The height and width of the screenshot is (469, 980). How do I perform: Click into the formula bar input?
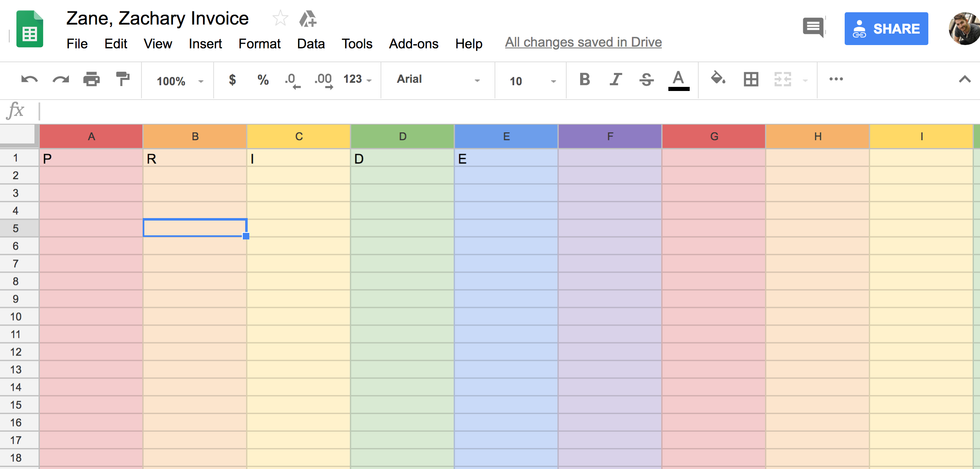pyautogui.click(x=500, y=110)
